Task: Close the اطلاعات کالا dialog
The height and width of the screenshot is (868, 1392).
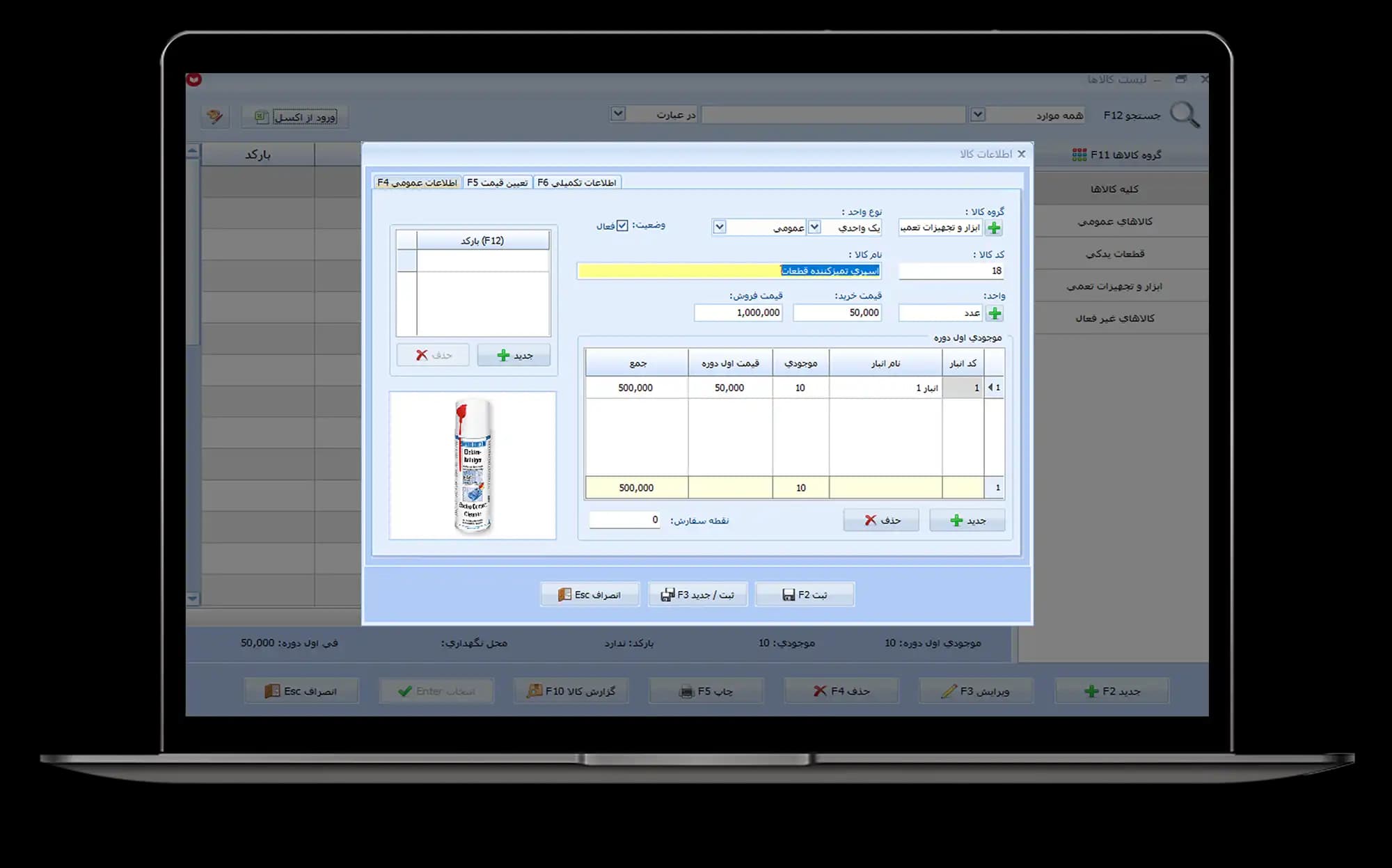Action: pyautogui.click(x=1021, y=154)
